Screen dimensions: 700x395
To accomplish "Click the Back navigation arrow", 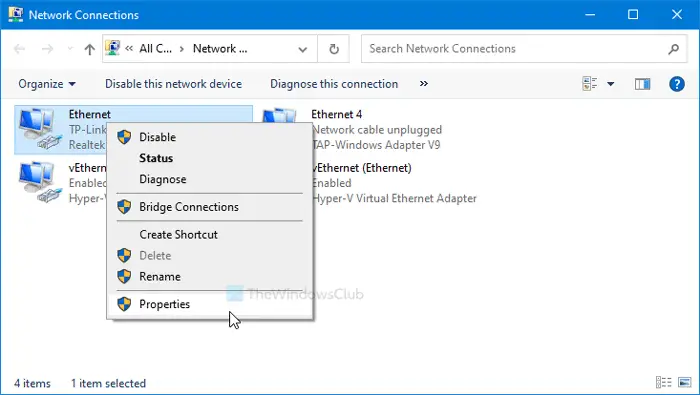I will [x=19, y=49].
